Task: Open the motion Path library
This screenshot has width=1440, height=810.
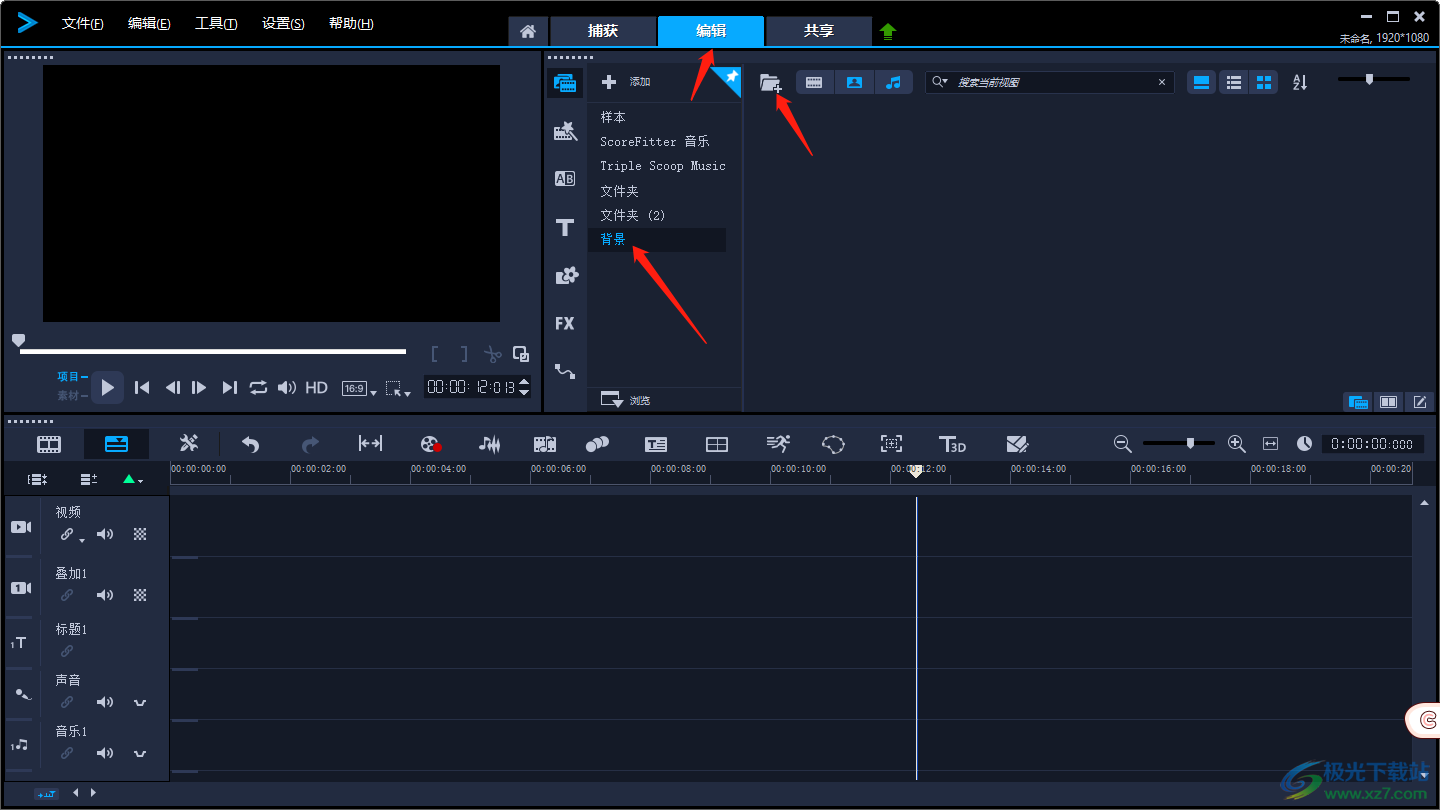Action: pos(565,371)
